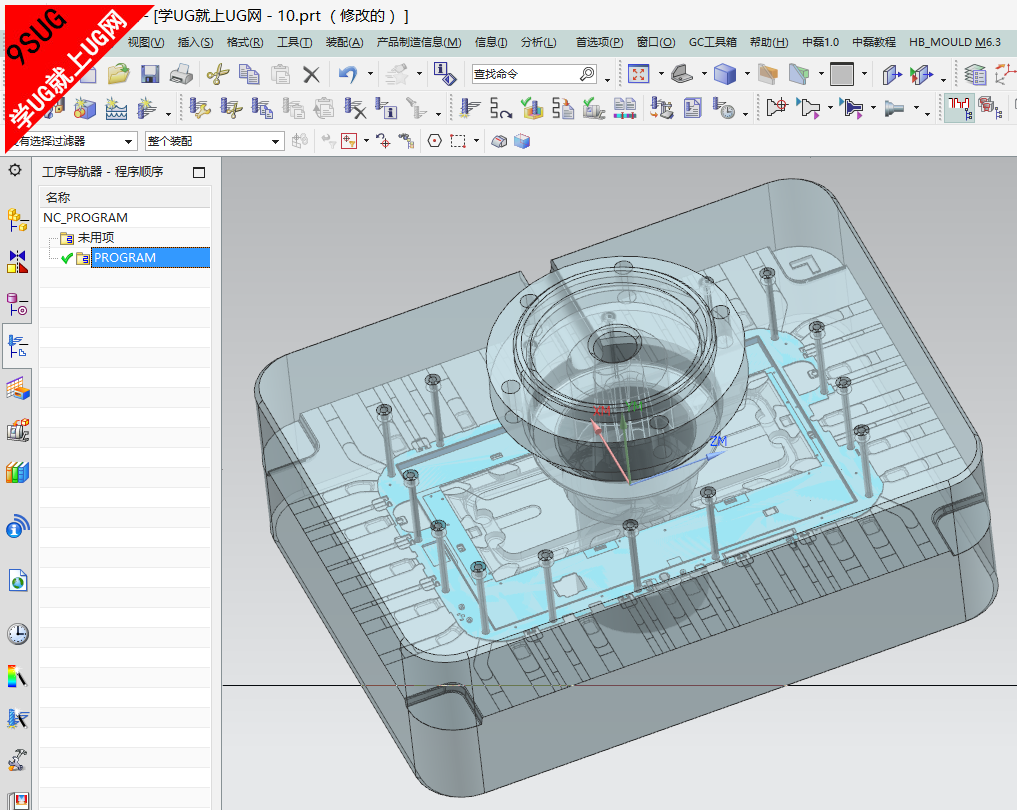Open the HB_MOULD M6.3 menu

pos(955,42)
